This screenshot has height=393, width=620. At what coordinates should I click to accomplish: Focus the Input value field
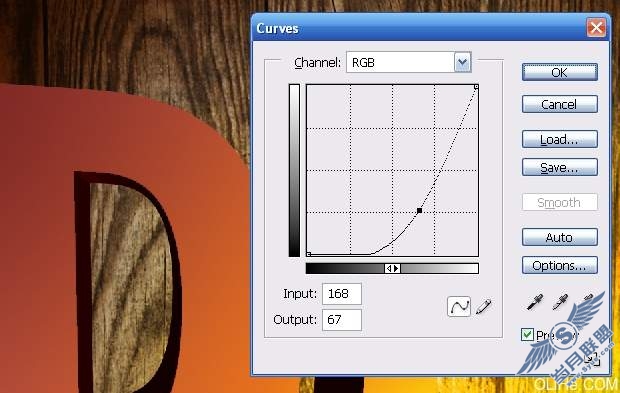[x=342, y=294]
